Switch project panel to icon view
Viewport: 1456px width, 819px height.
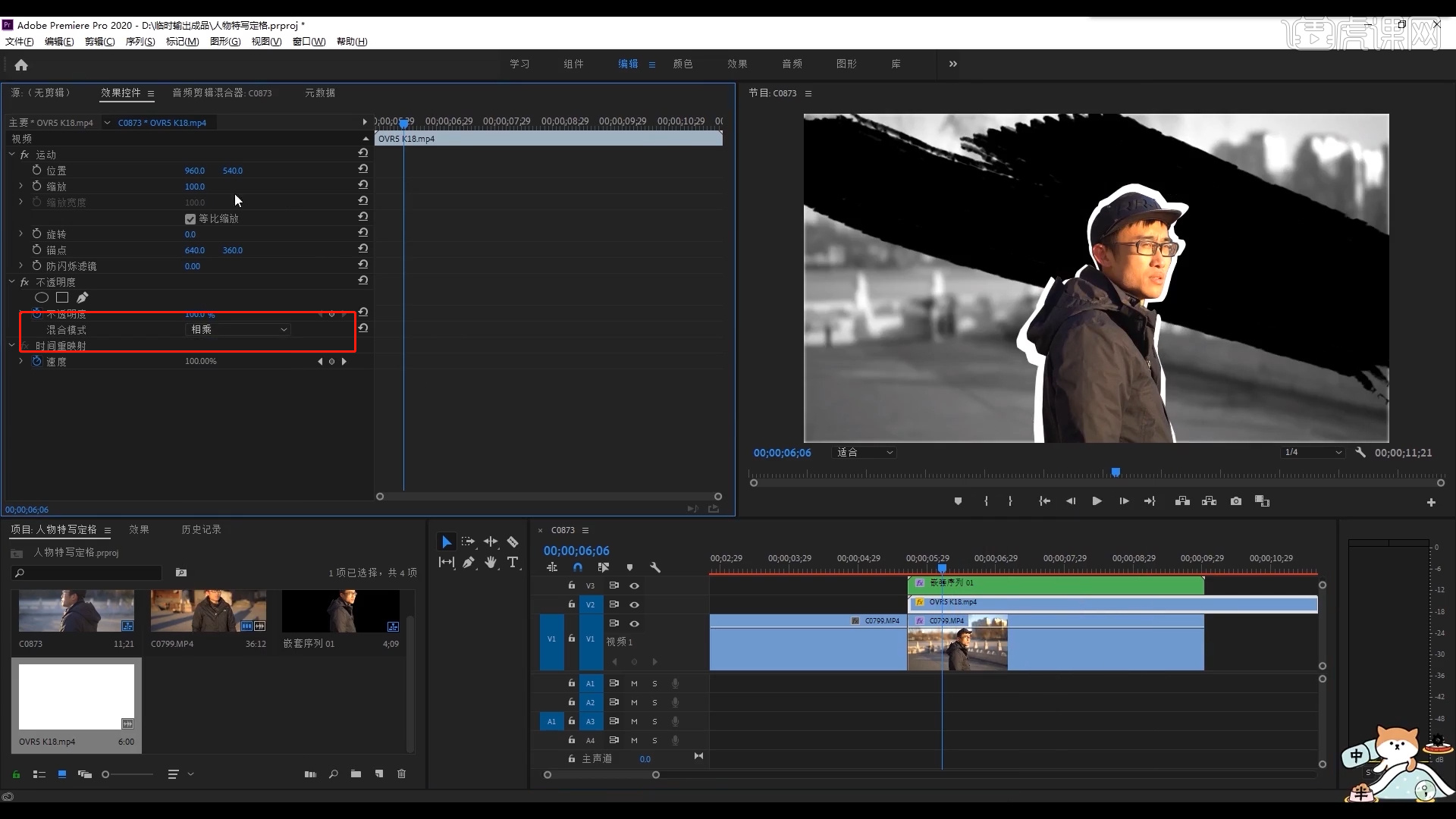point(62,774)
